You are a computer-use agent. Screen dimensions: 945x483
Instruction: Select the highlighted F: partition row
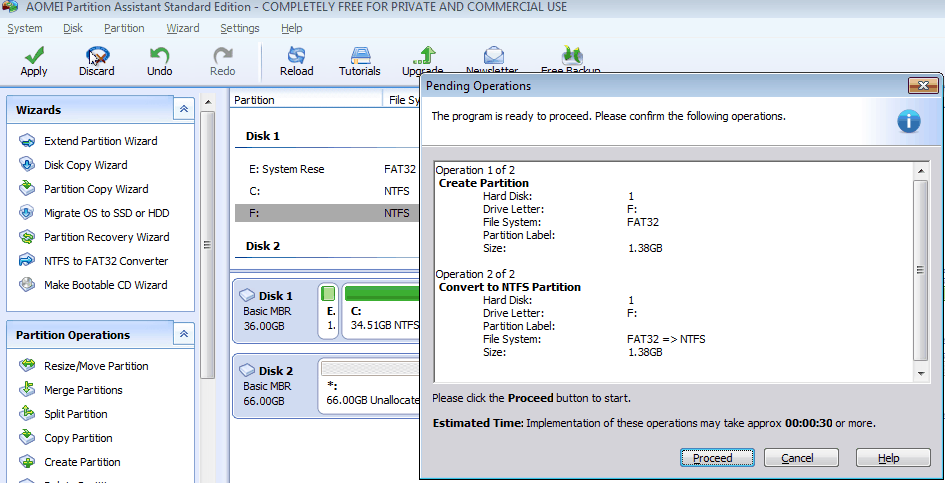(x=327, y=213)
